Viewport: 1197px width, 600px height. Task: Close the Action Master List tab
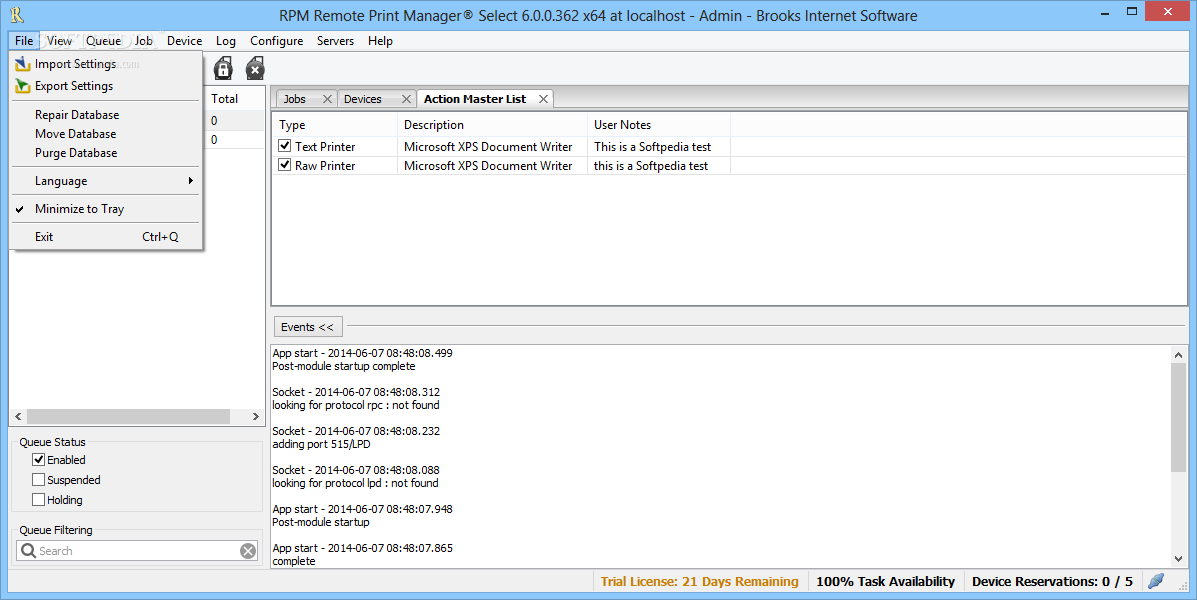pos(544,99)
